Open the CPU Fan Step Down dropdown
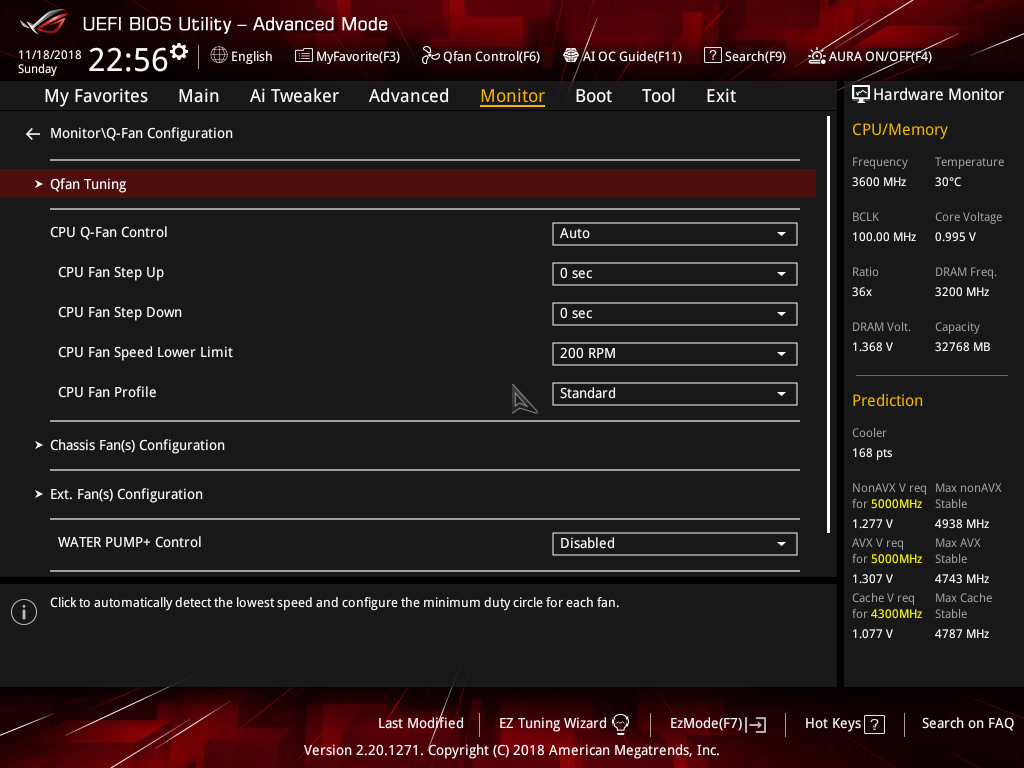The width and height of the screenshot is (1024, 768). click(x=675, y=313)
